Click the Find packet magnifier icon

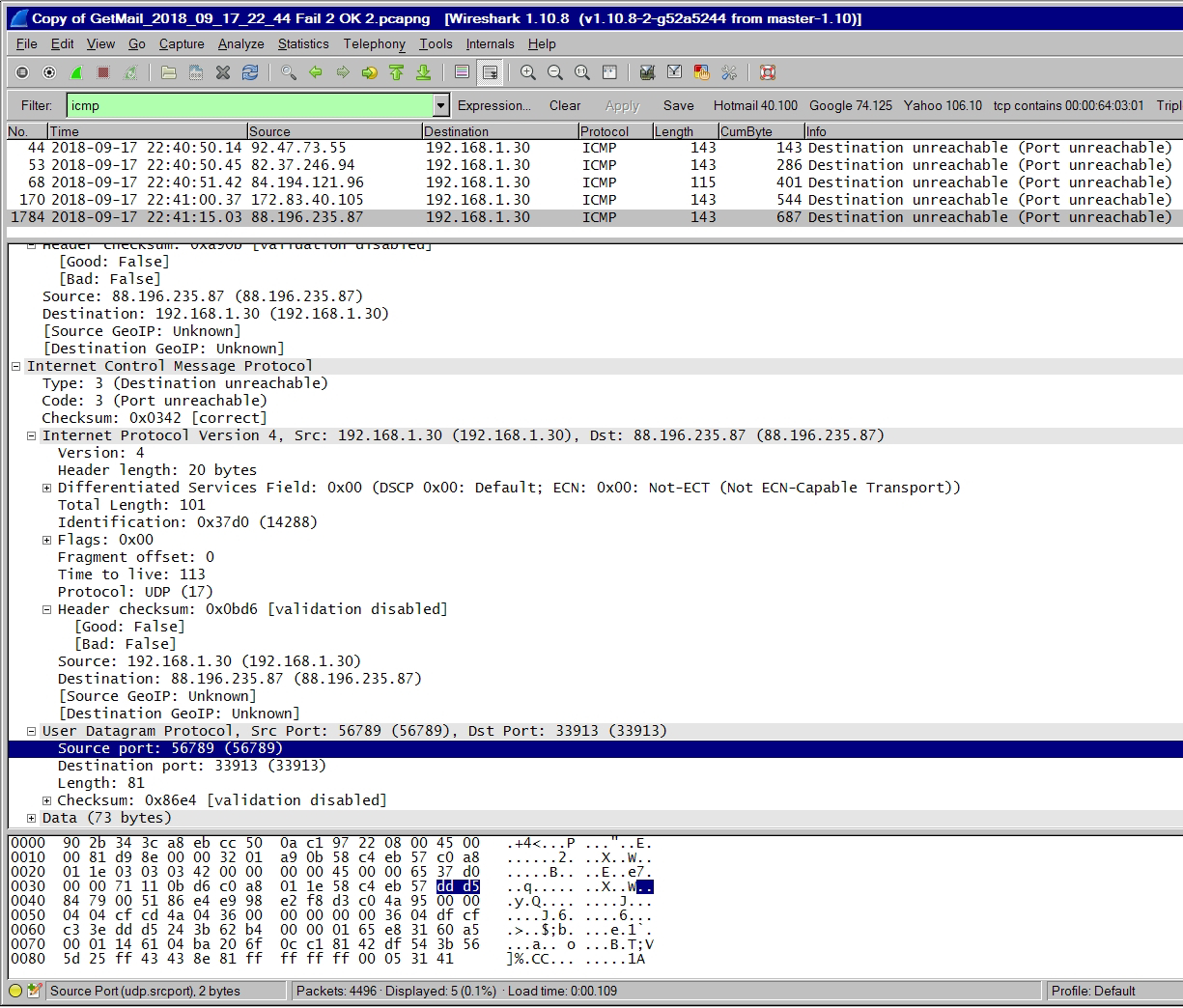[x=288, y=72]
